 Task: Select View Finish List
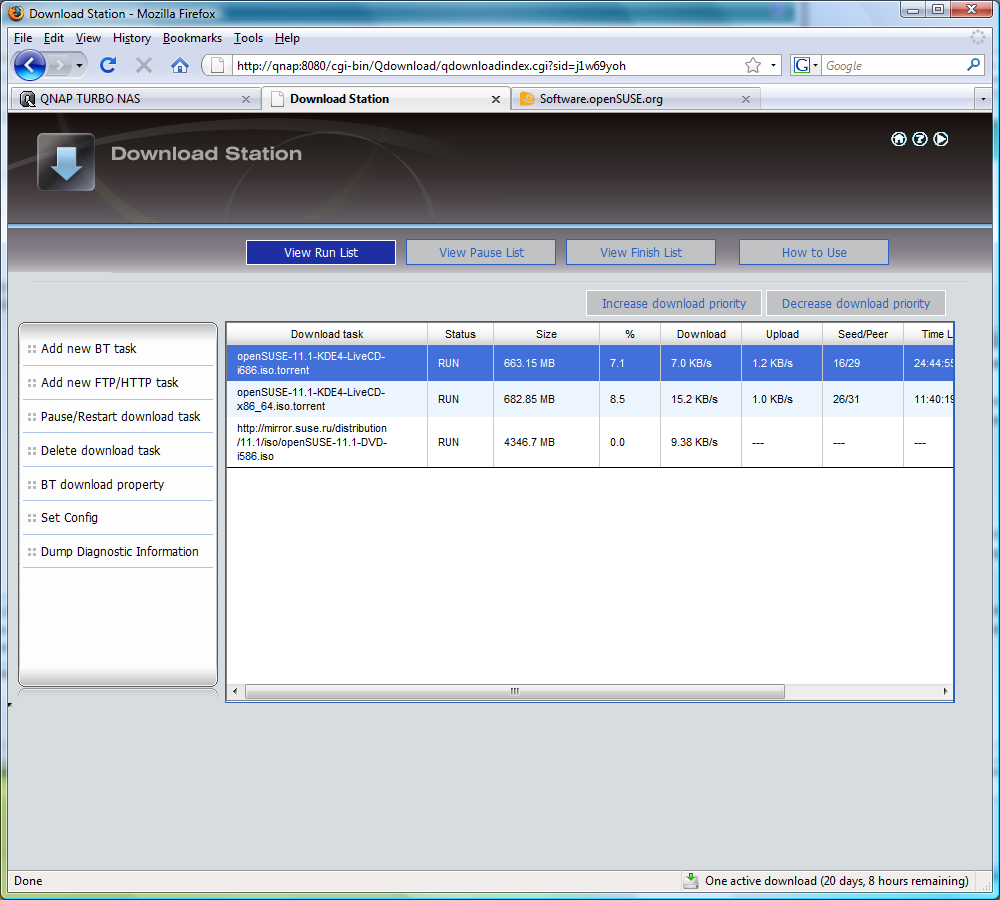coord(641,252)
